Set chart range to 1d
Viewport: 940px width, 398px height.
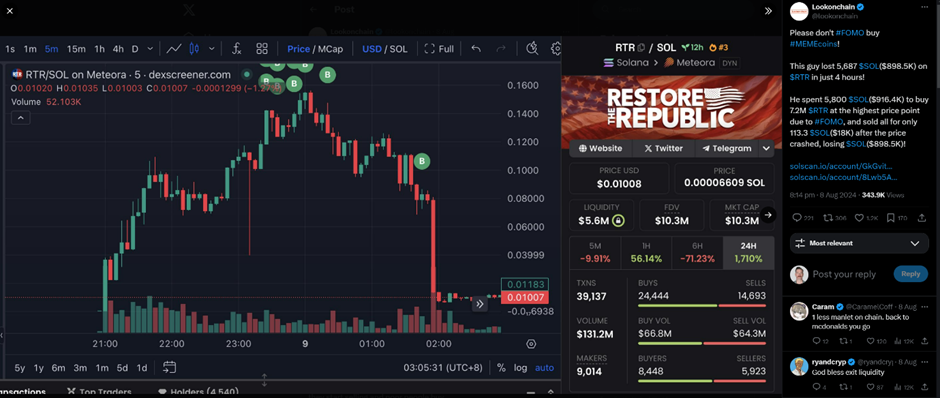[142, 368]
